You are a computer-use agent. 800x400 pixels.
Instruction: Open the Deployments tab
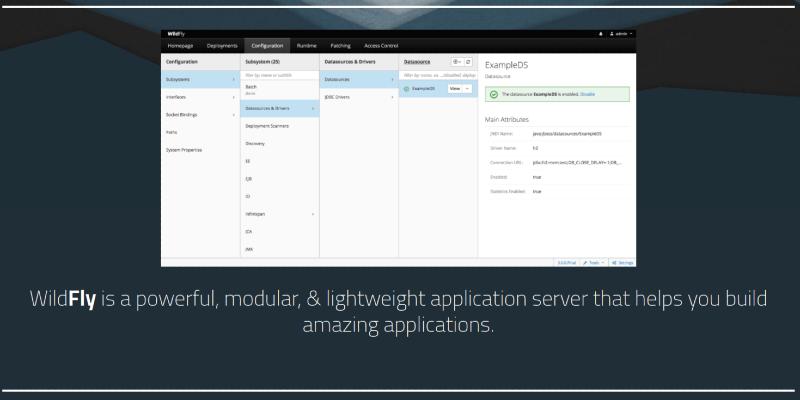pyautogui.click(x=222, y=46)
